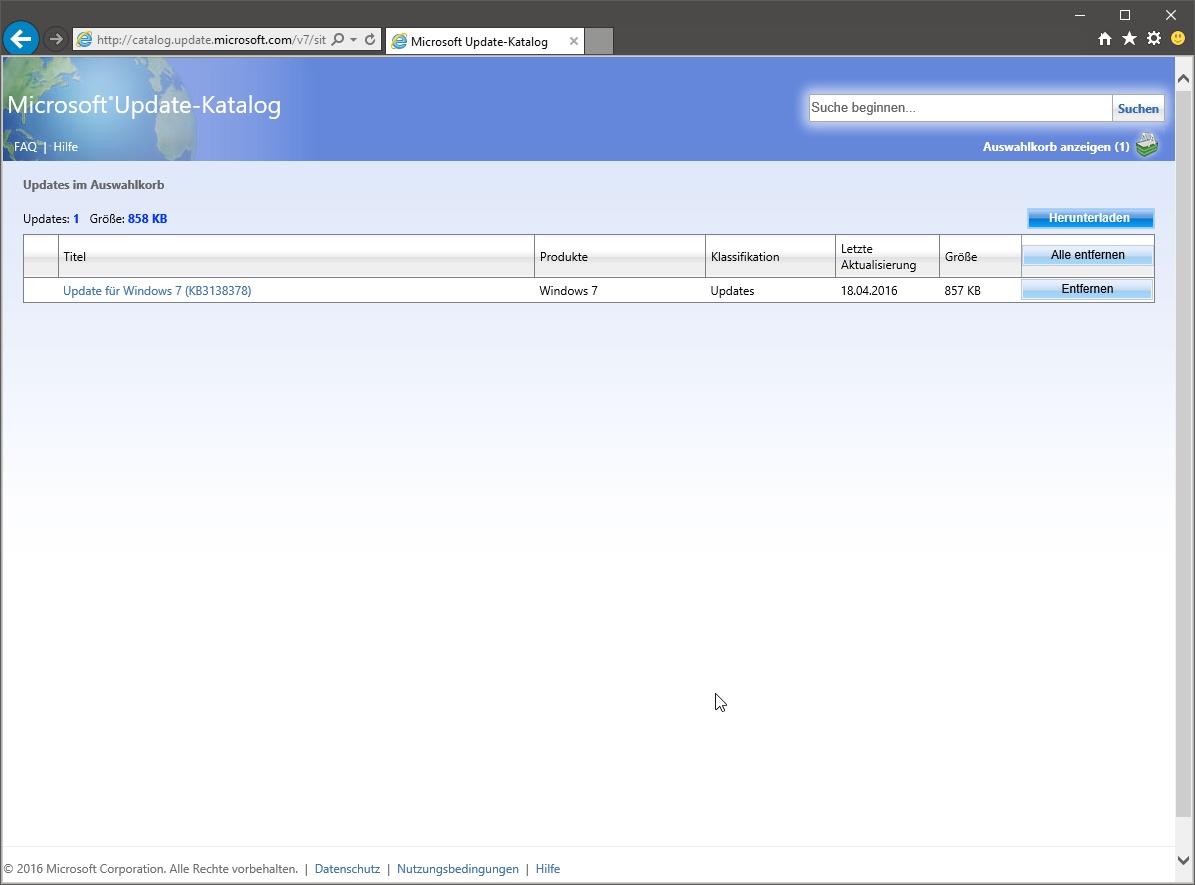This screenshot has height=885, width=1195.
Task: Click the smiley feedback icon
Action: click(1178, 38)
